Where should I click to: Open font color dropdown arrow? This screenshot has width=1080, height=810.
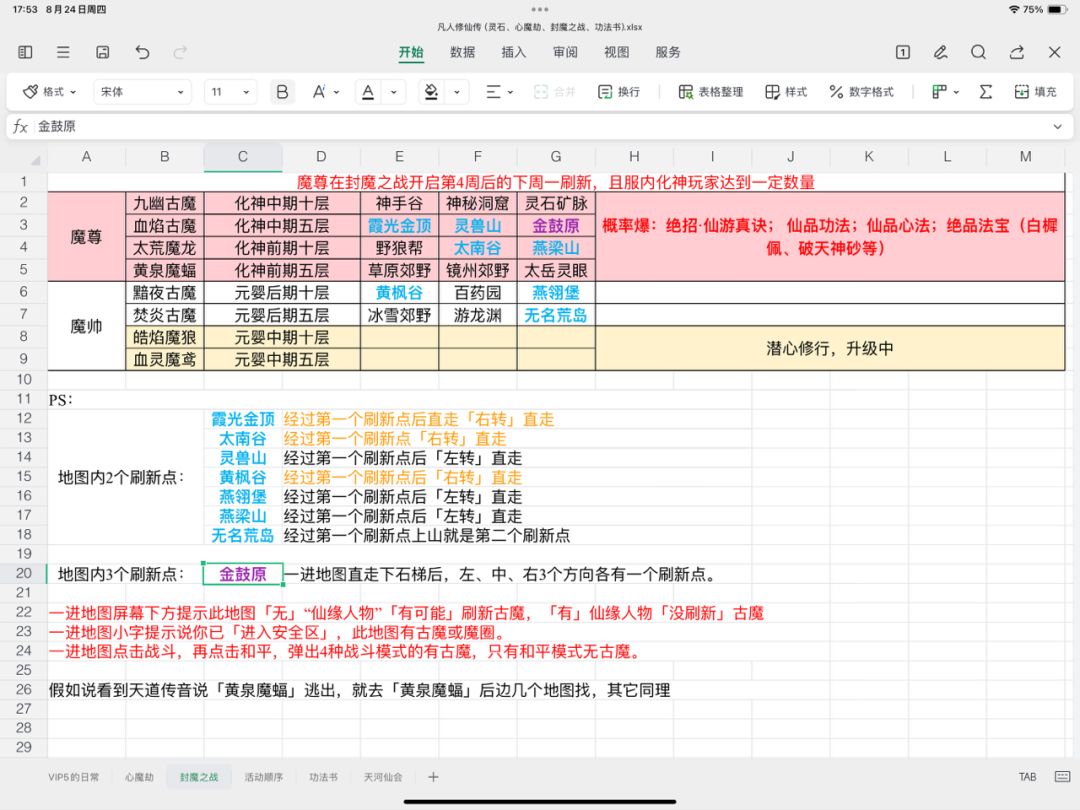pyautogui.click(x=392, y=92)
